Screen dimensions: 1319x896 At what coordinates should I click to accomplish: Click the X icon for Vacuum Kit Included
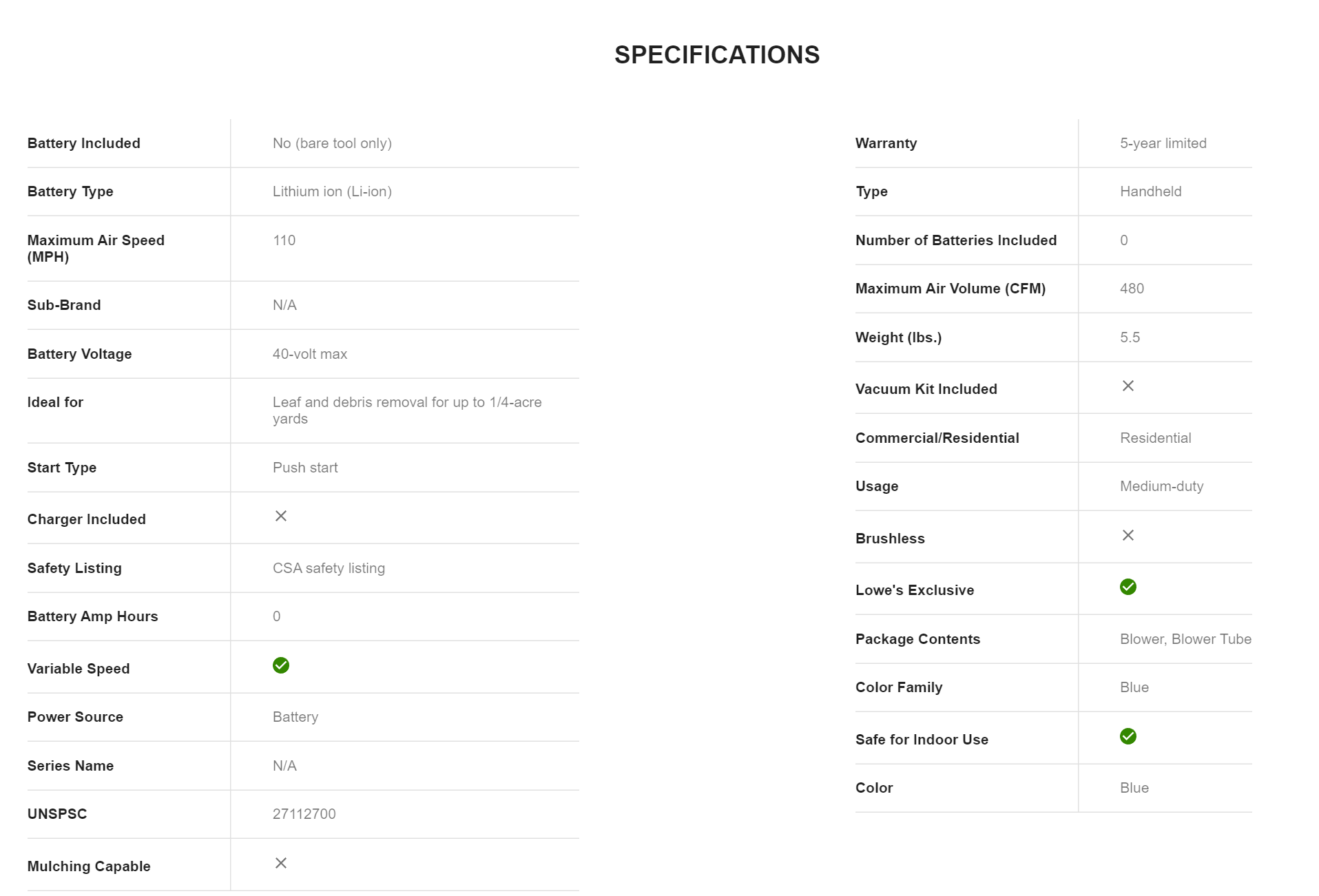coord(1128,386)
